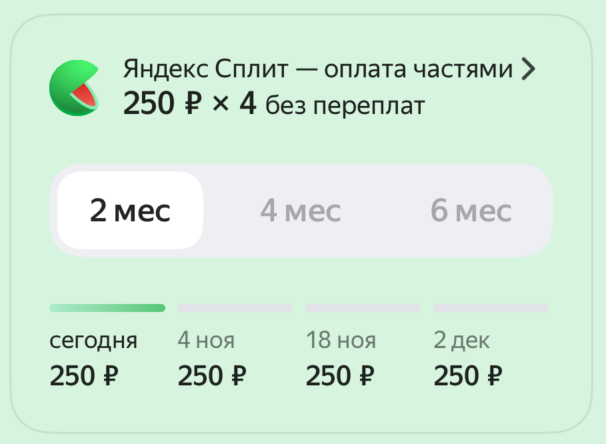Screen dimensions: 606x444
Task: Click the 250 ₽ amount under 'сегодня'
Action: [84, 376]
